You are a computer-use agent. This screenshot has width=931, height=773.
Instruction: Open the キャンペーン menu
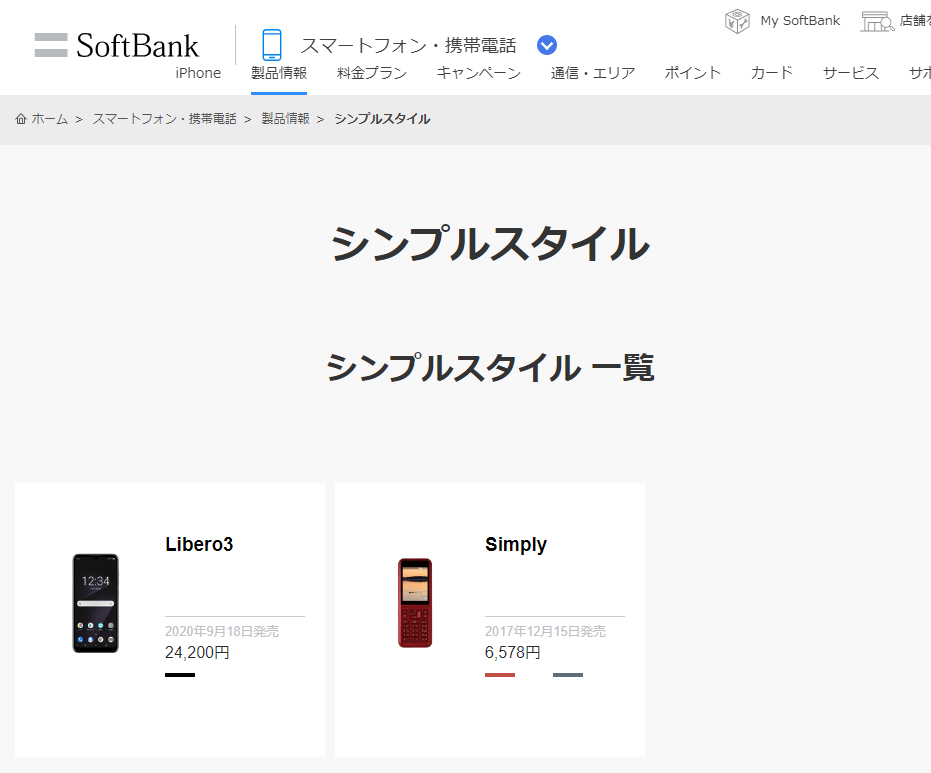point(479,73)
